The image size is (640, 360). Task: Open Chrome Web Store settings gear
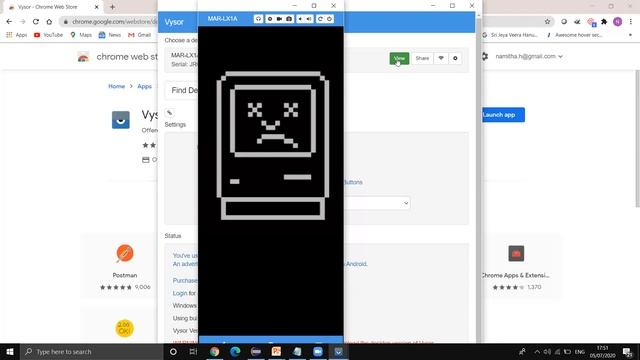click(485, 56)
